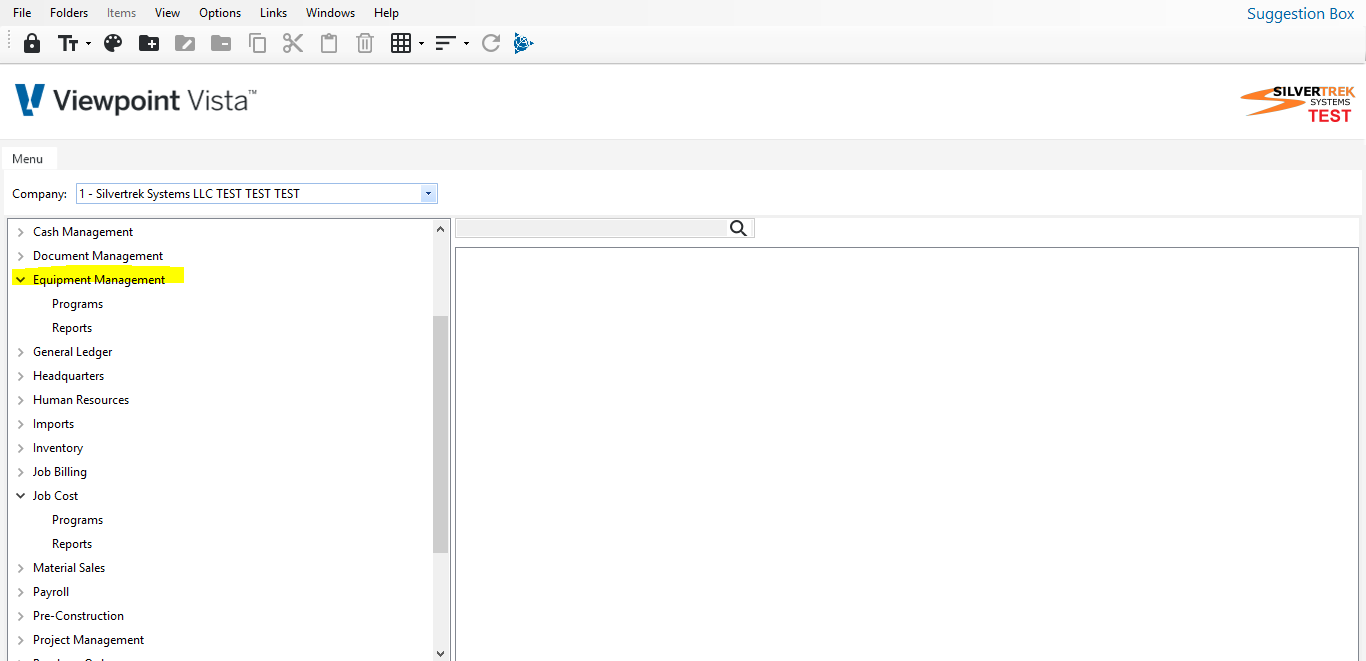This screenshot has height=661, width=1366.
Task: Open the Items menu
Action: tap(122, 13)
